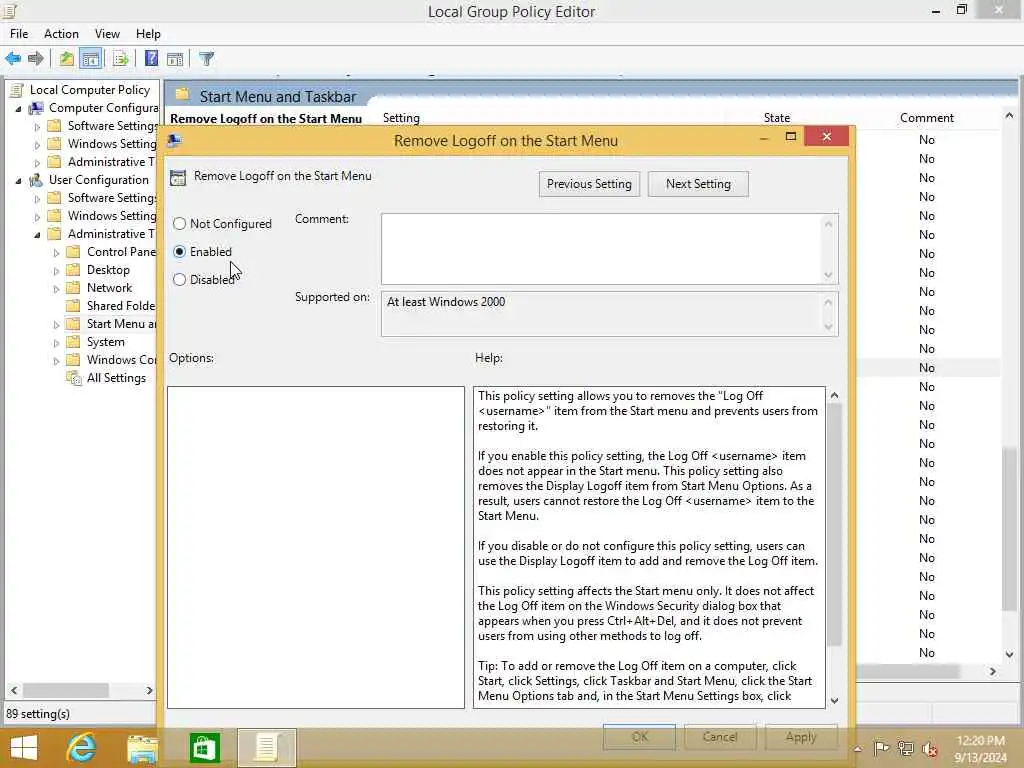1024x768 pixels.
Task: Select the Disabled radio button
Action: (180, 280)
